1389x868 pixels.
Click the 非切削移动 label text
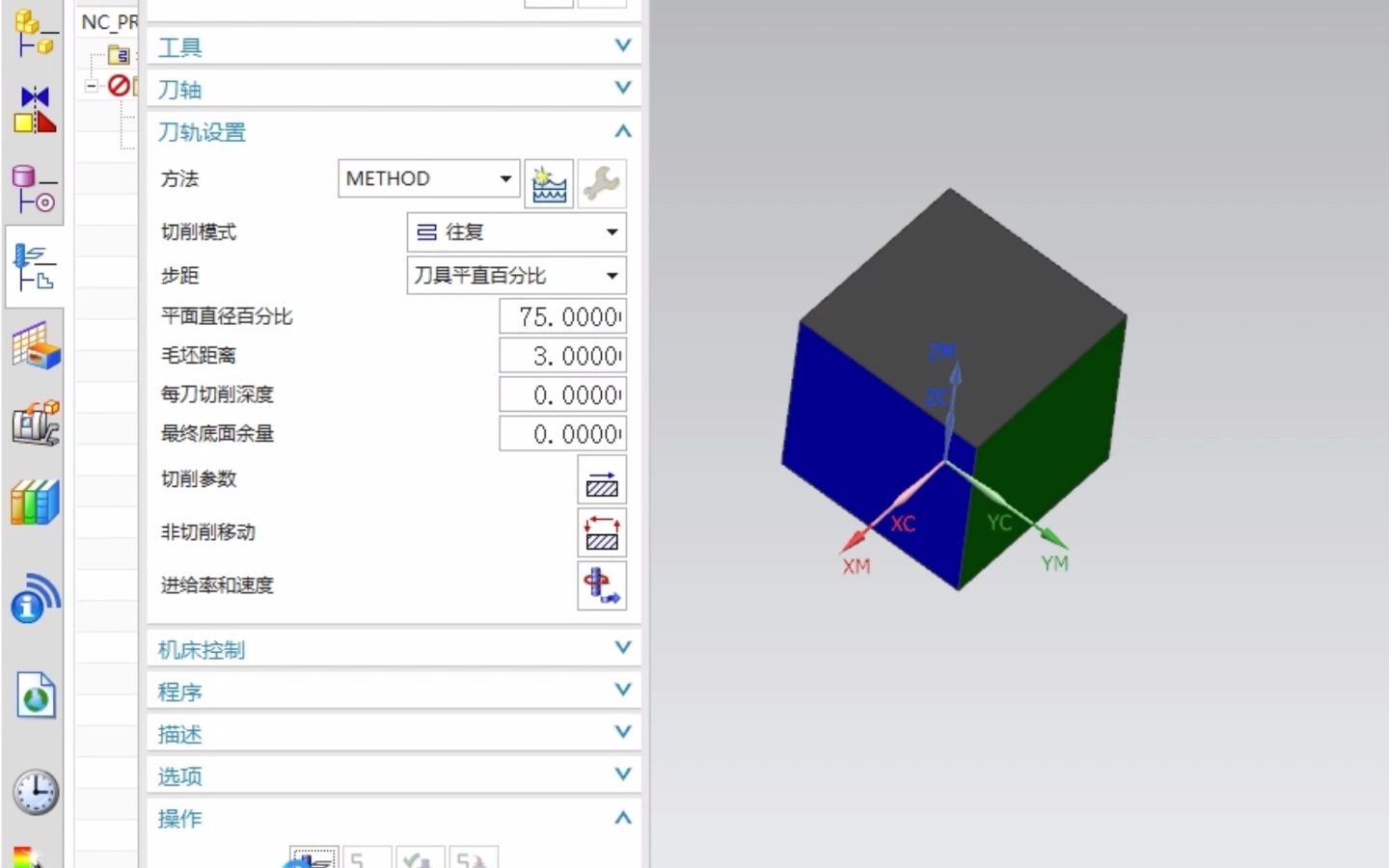pos(207,532)
